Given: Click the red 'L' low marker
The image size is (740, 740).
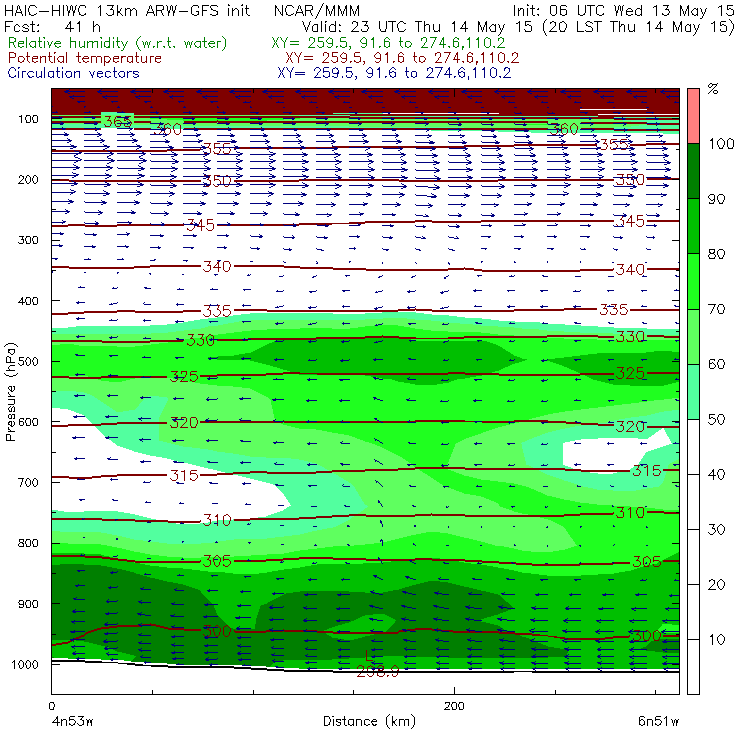Looking at the screenshot, I should click(369, 656).
